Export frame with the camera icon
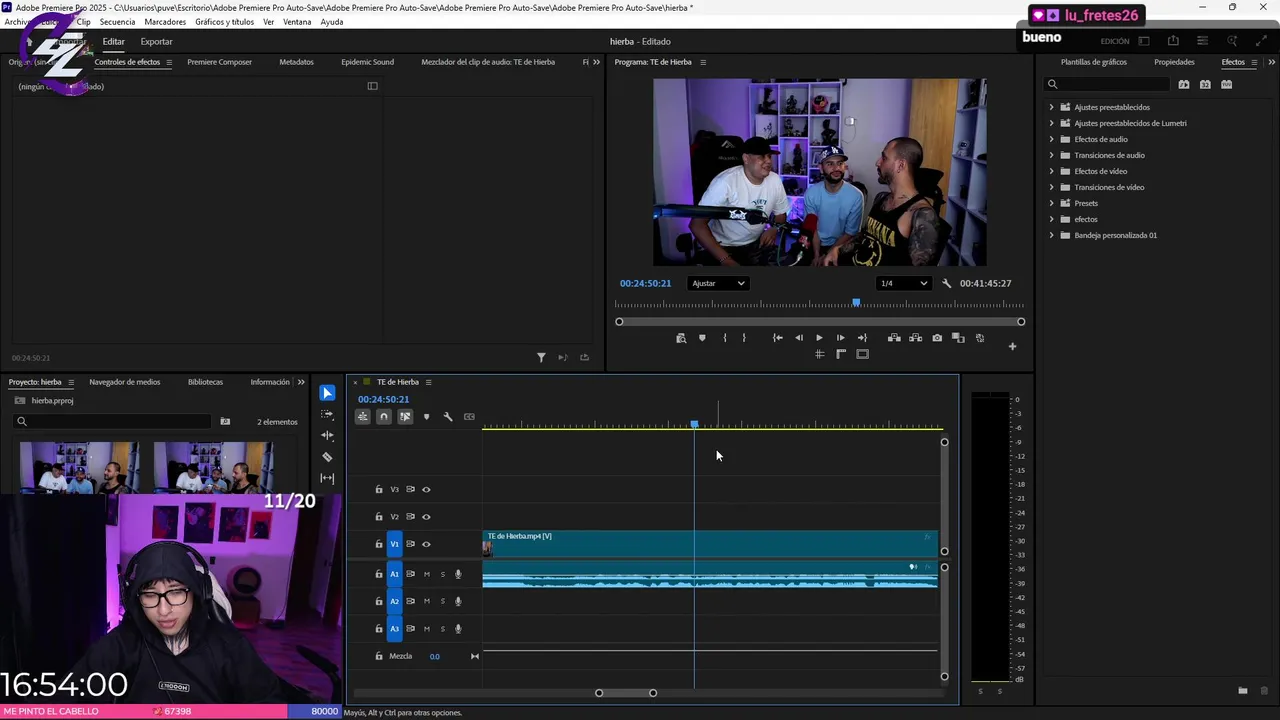The image size is (1280, 720). tap(937, 338)
